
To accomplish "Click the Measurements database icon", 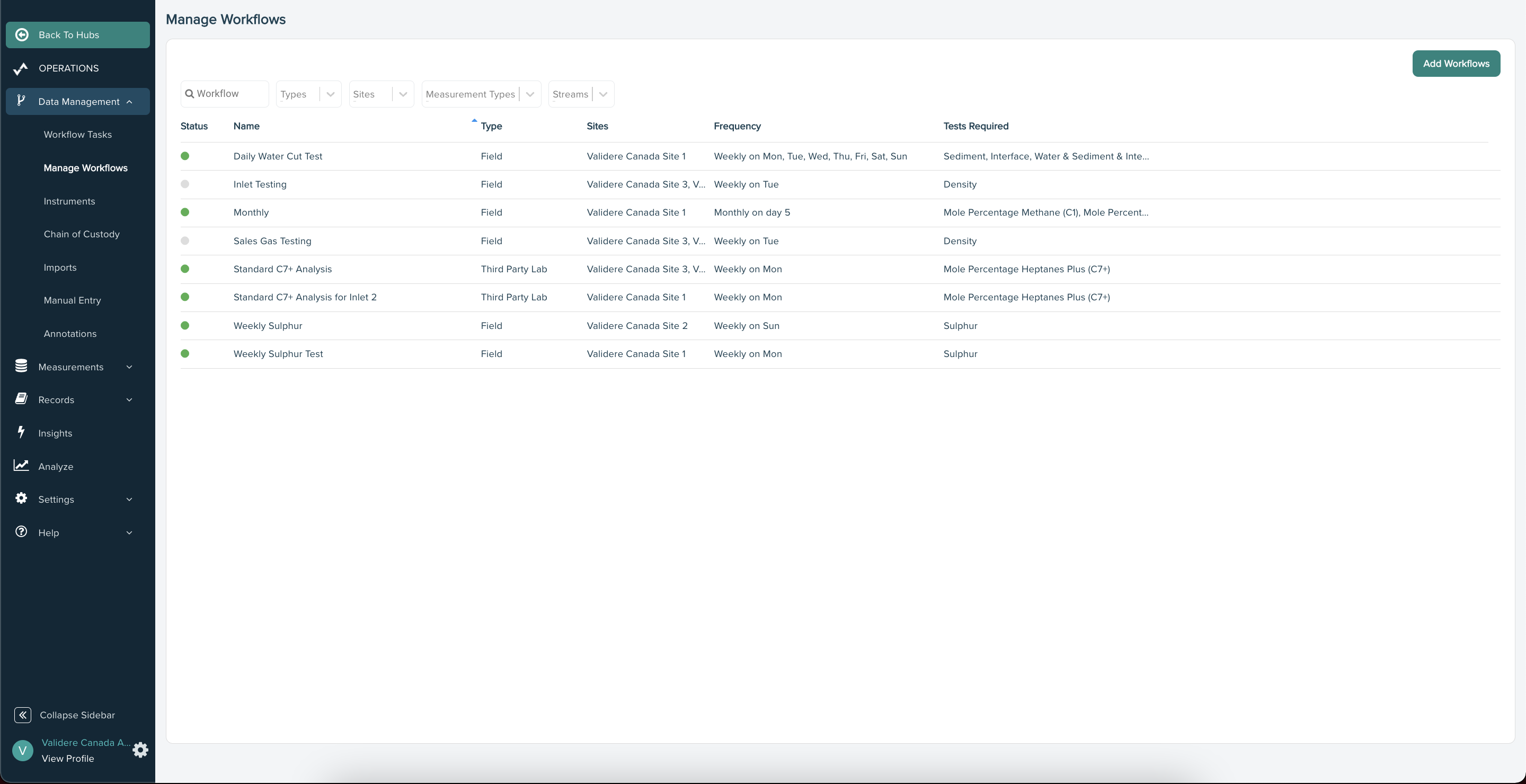I will tap(21, 367).
